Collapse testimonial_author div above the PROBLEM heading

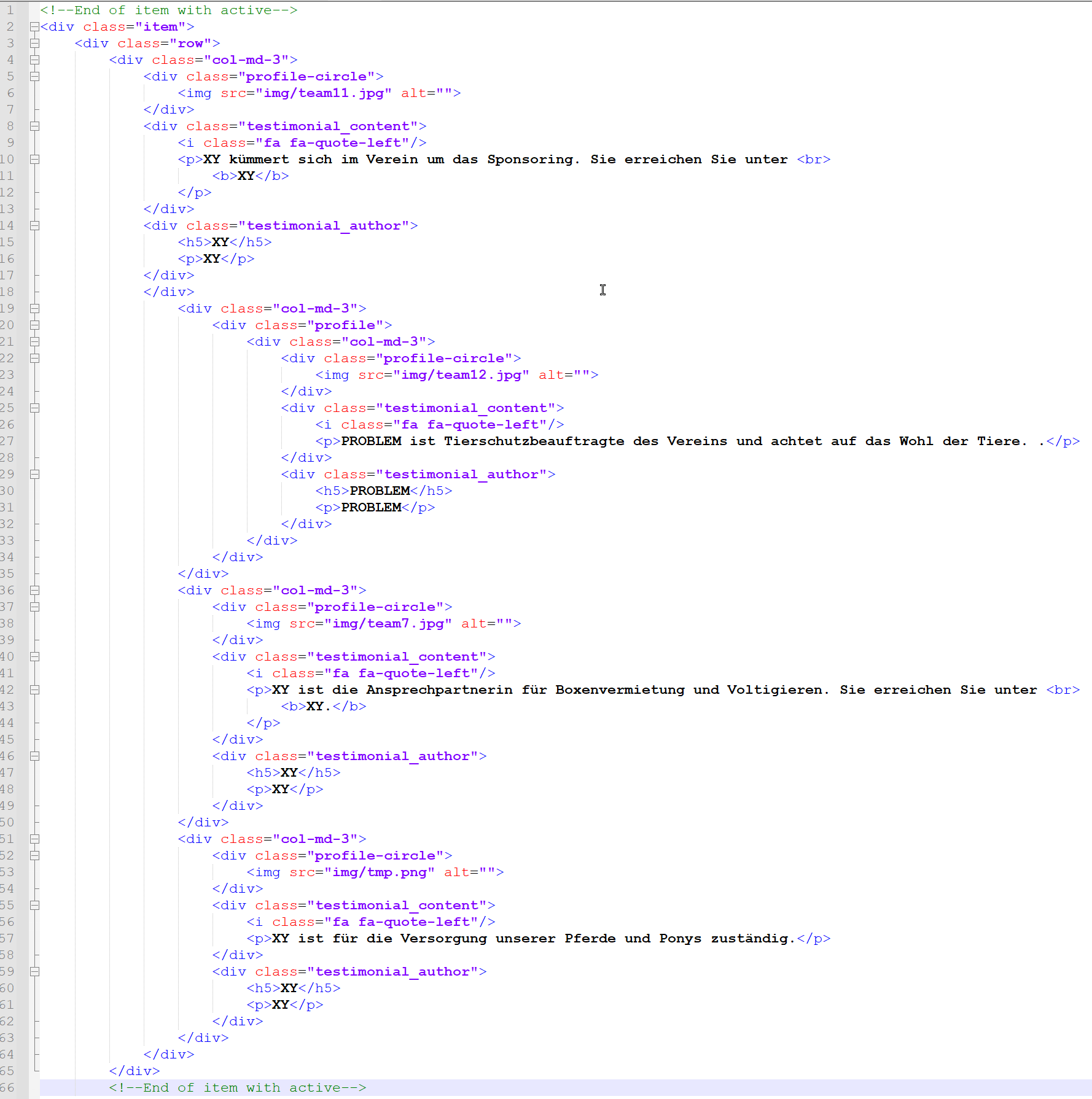pos(34,475)
